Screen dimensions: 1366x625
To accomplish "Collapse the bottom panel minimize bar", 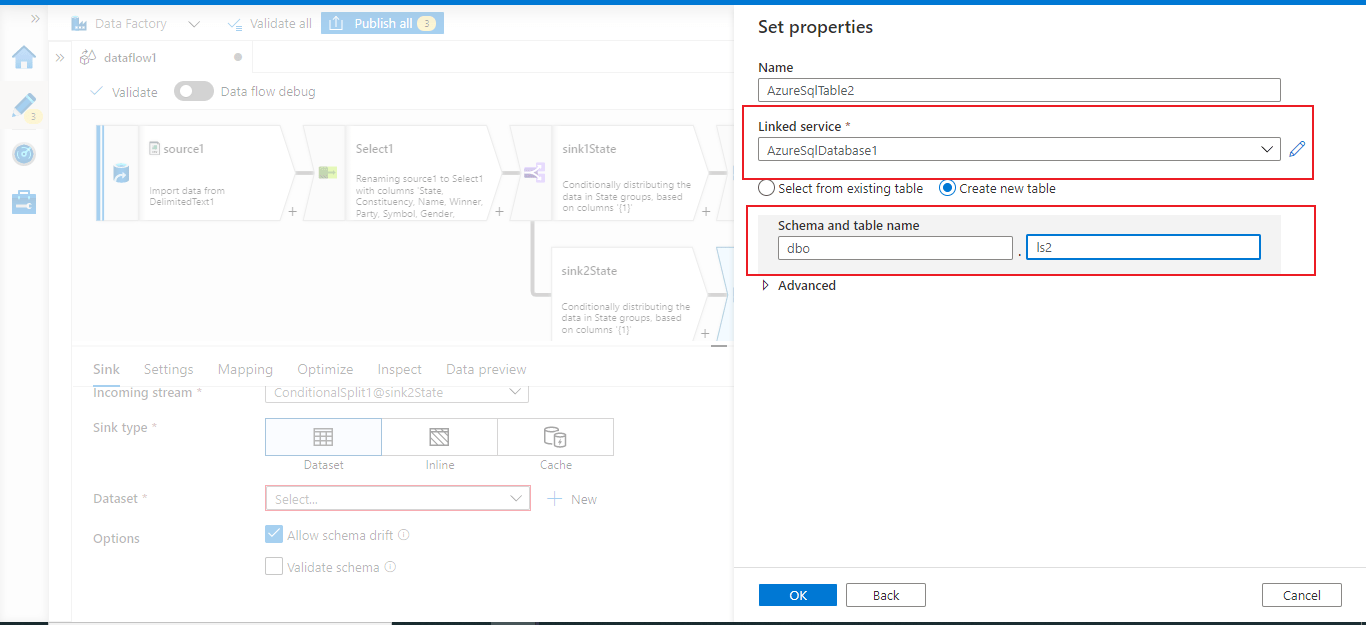I will [x=719, y=346].
